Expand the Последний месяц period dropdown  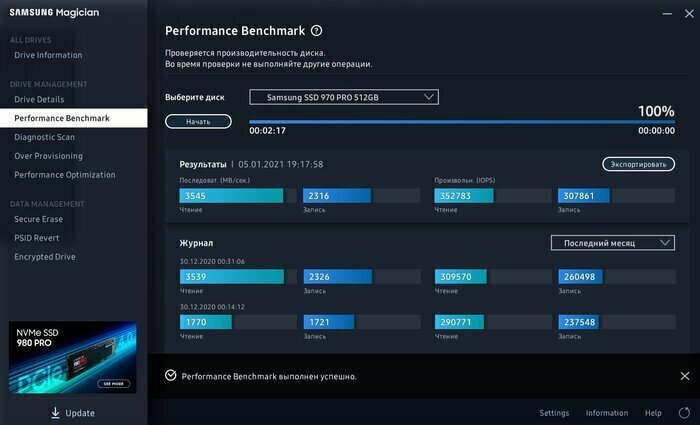(613, 243)
